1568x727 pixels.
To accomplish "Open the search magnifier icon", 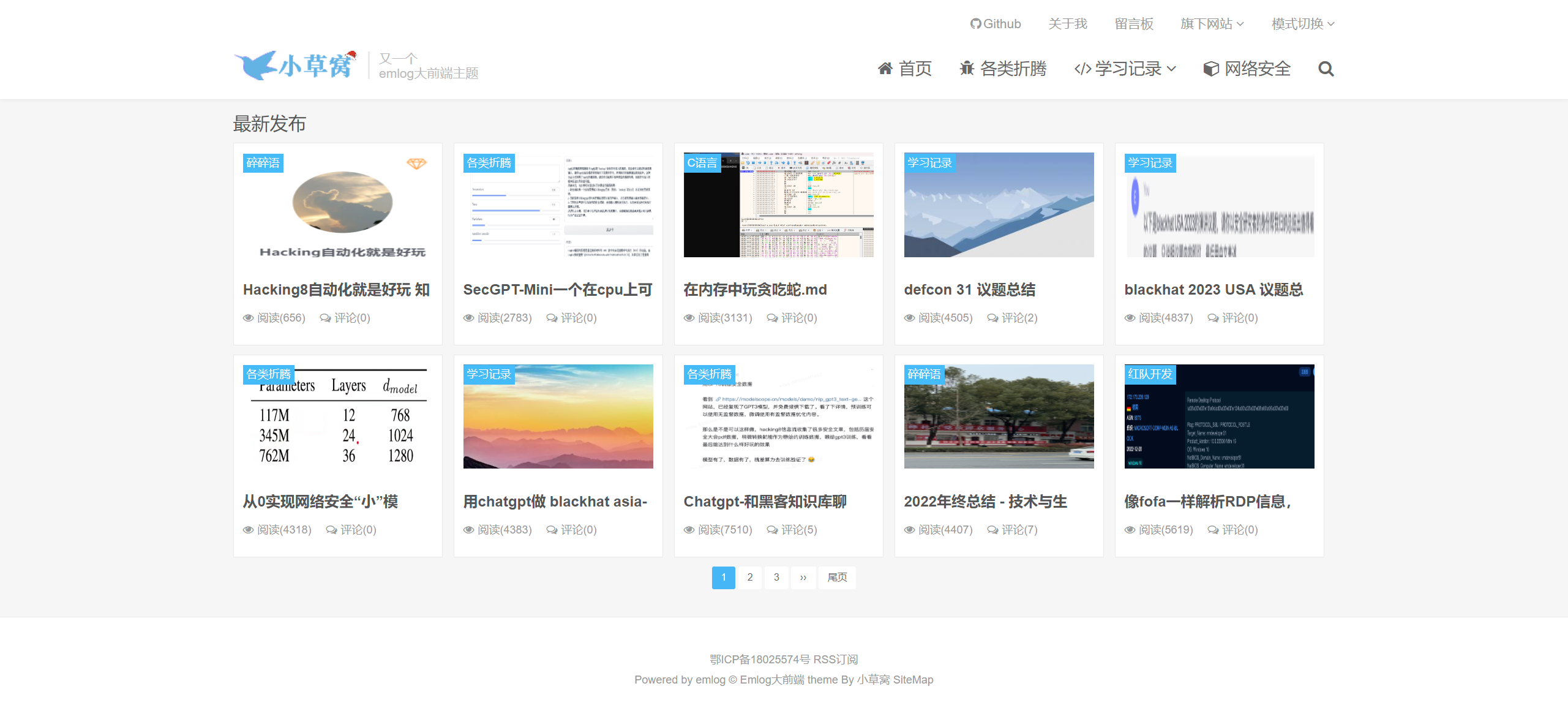I will tap(1326, 69).
